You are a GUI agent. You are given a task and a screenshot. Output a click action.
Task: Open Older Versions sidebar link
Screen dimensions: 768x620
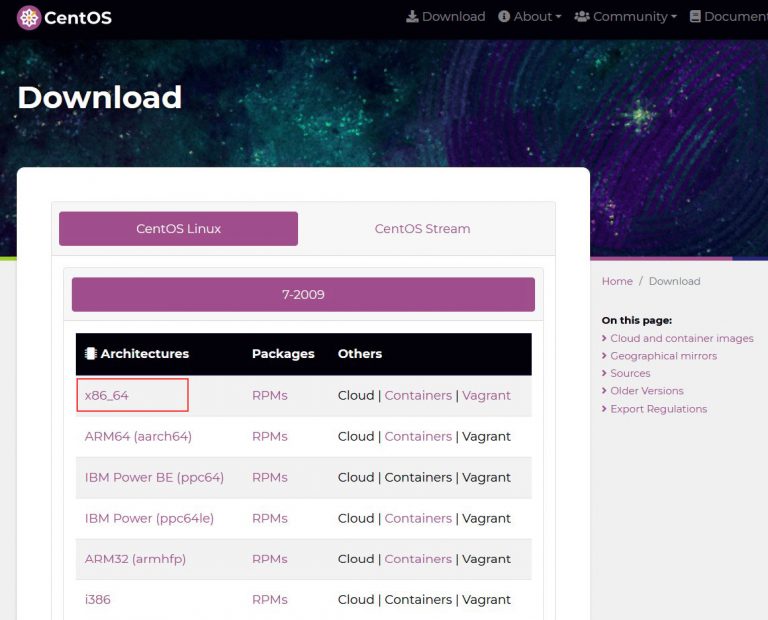tap(647, 391)
